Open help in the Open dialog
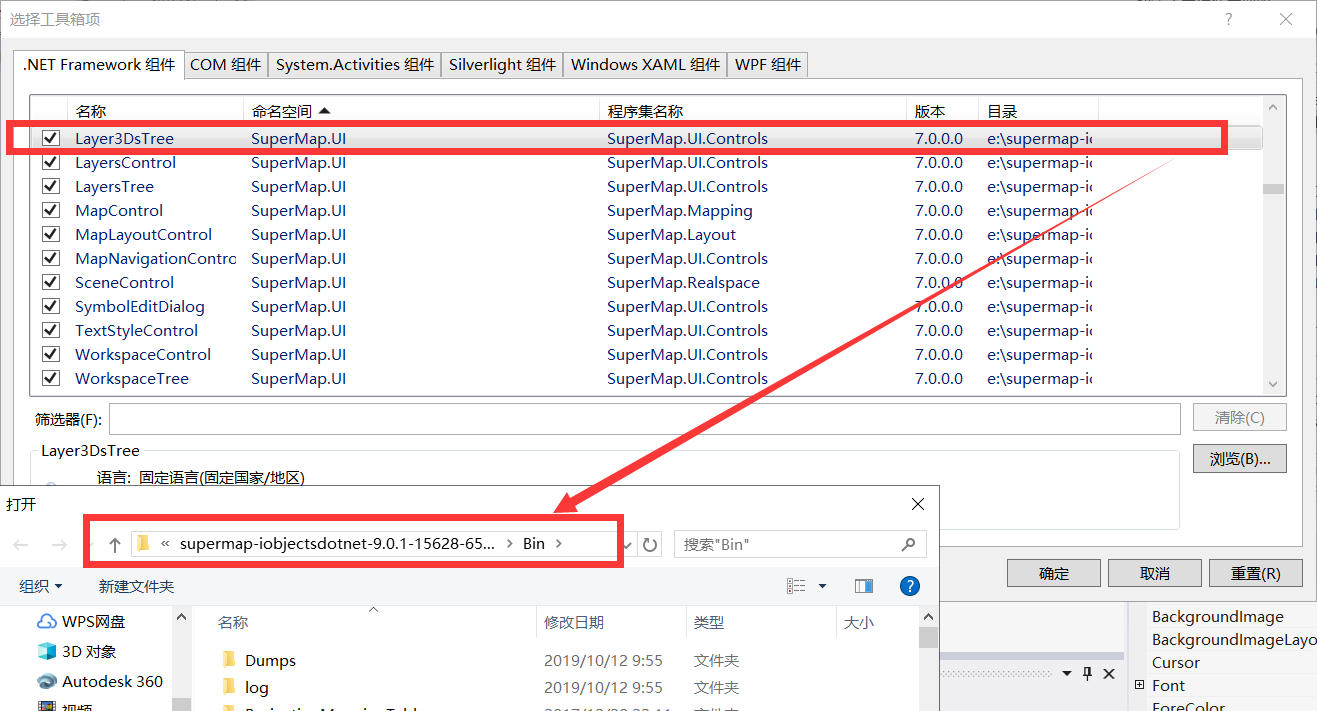 click(x=910, y=586)
